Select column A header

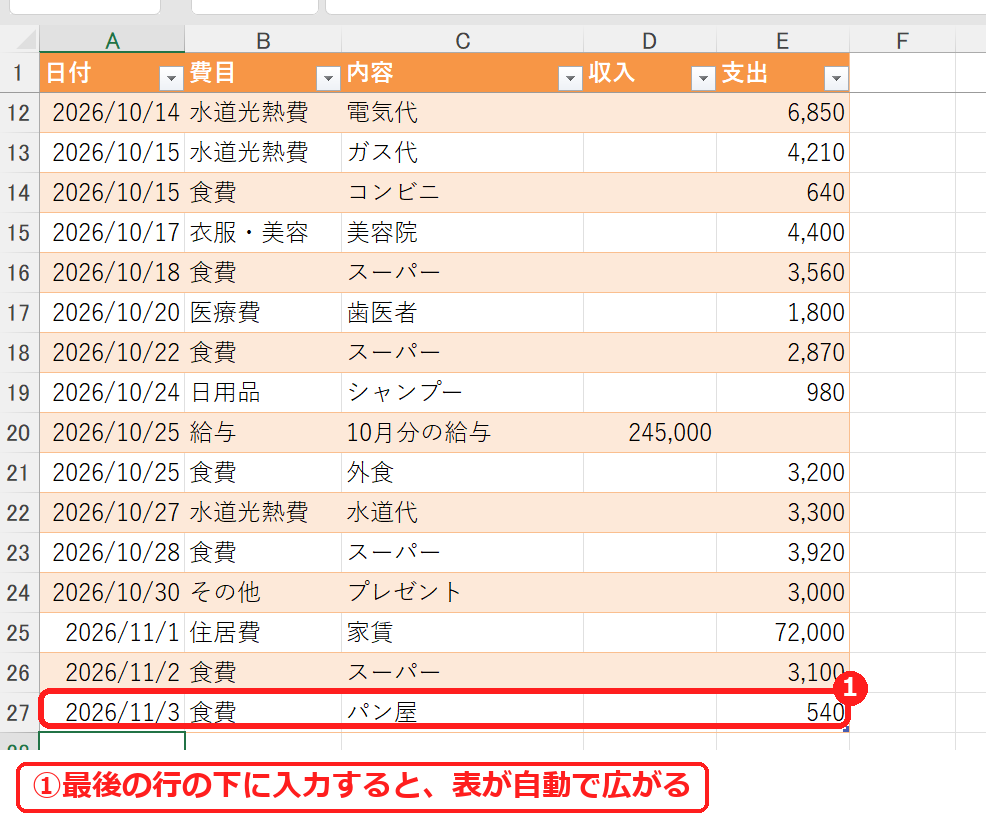(x=112, y=40)
